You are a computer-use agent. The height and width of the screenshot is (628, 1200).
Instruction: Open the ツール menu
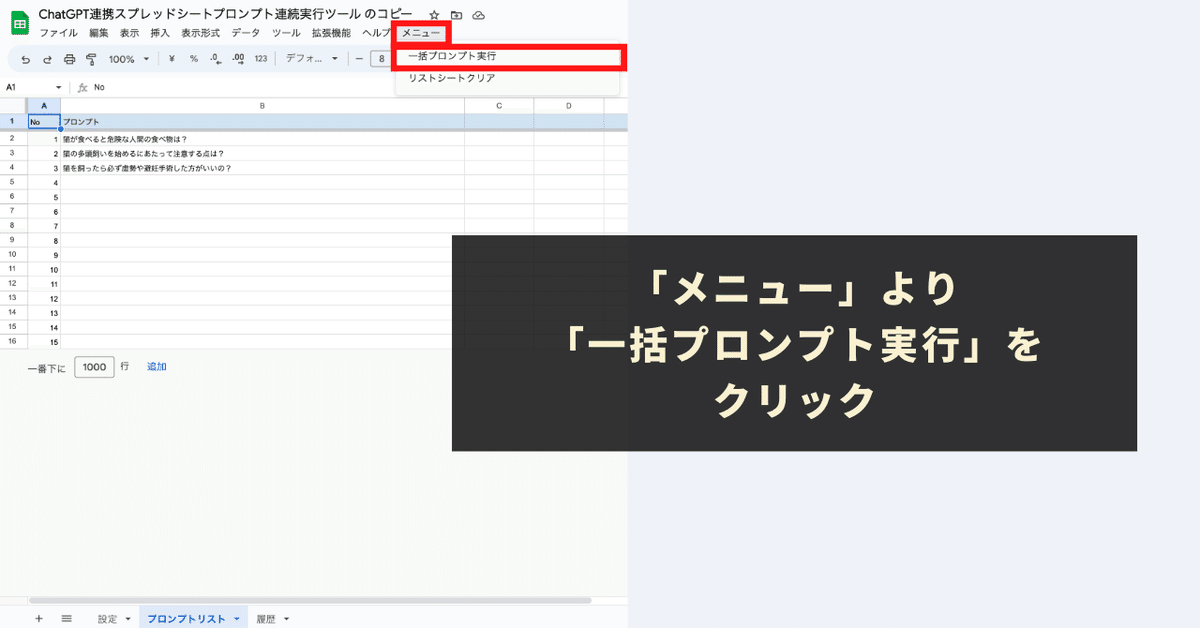coord(286,33)
